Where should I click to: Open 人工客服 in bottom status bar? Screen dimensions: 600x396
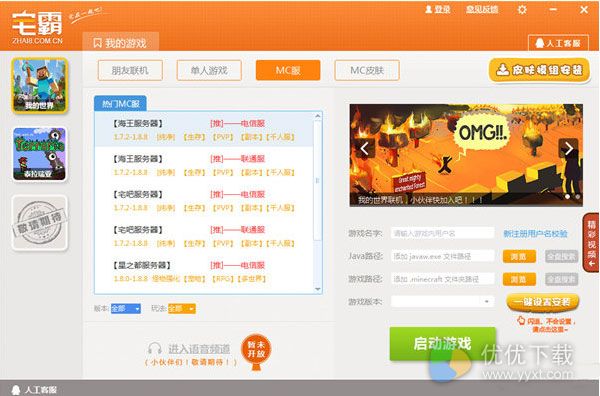(x=34, y=390)
